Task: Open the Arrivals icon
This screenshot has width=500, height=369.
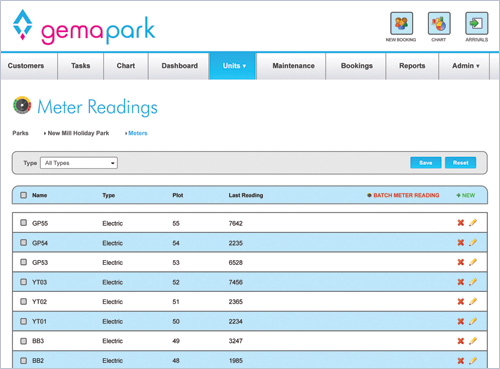Action: coord(477,23)
